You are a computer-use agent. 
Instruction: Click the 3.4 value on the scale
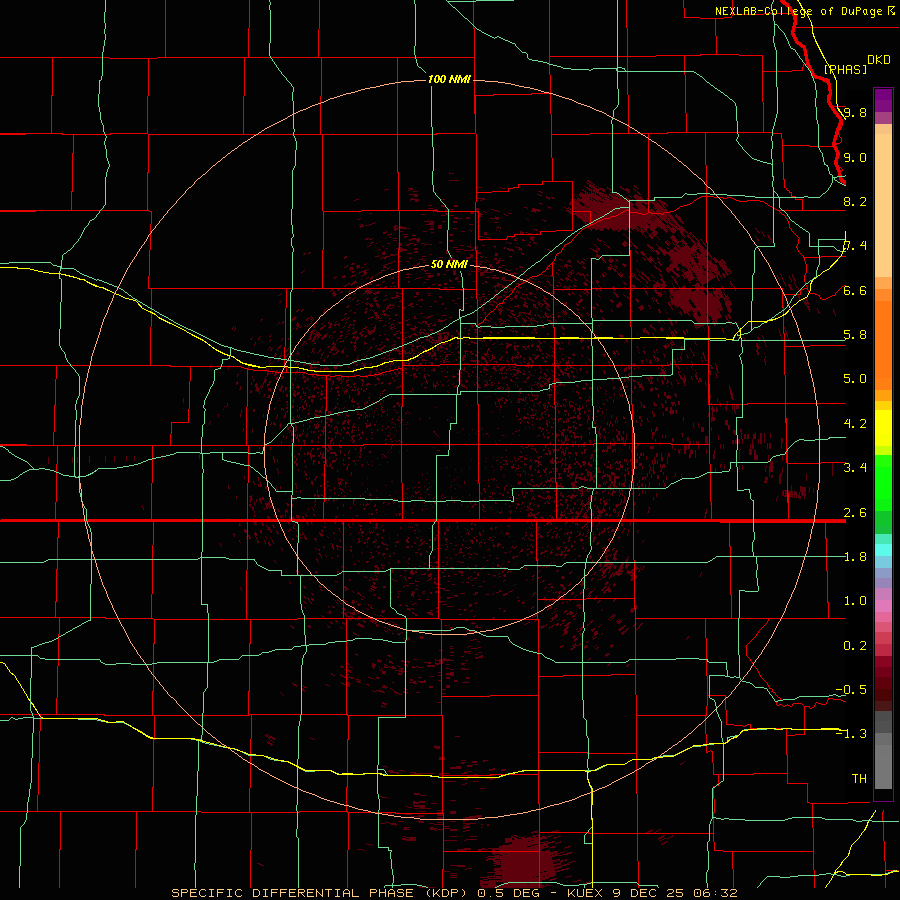[x=855, y=467]
